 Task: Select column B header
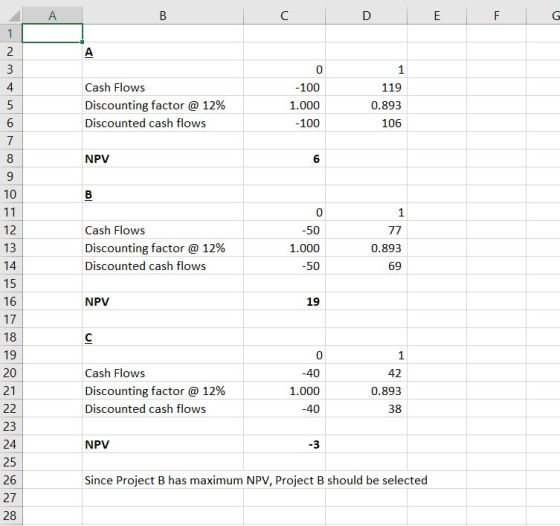pos(163,16)
